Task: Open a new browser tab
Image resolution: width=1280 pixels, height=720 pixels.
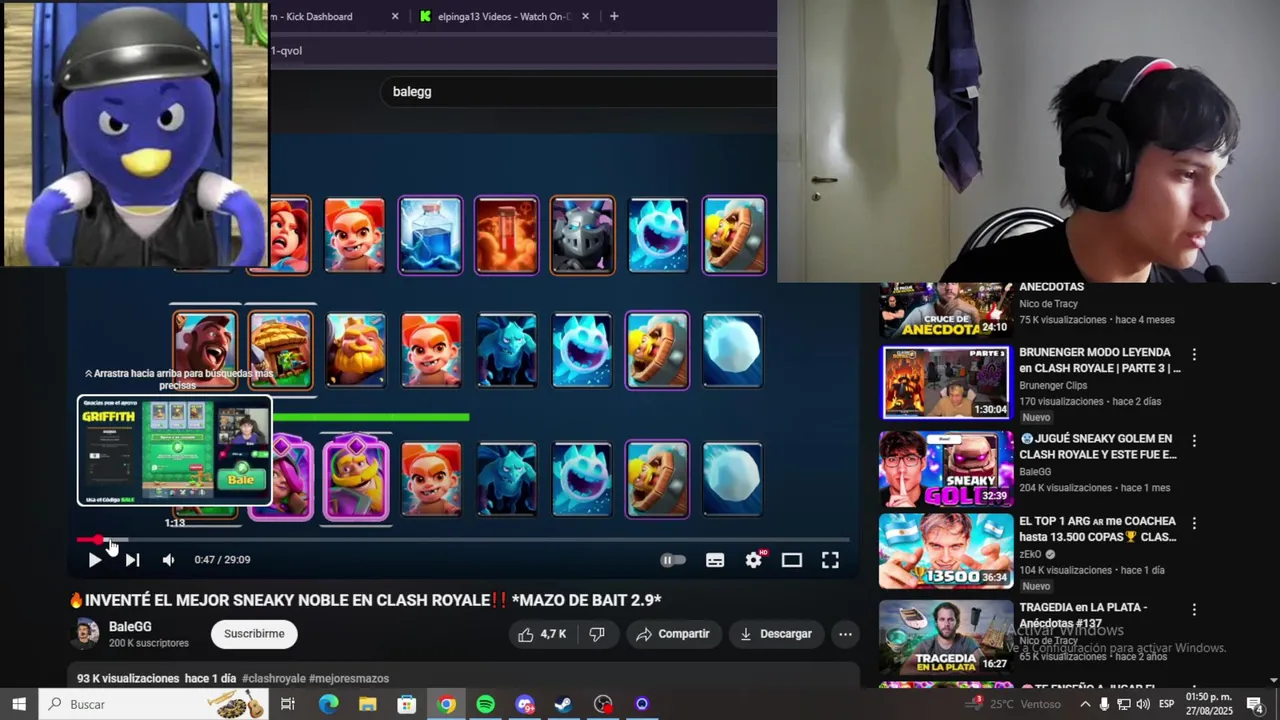Action: 614,16
